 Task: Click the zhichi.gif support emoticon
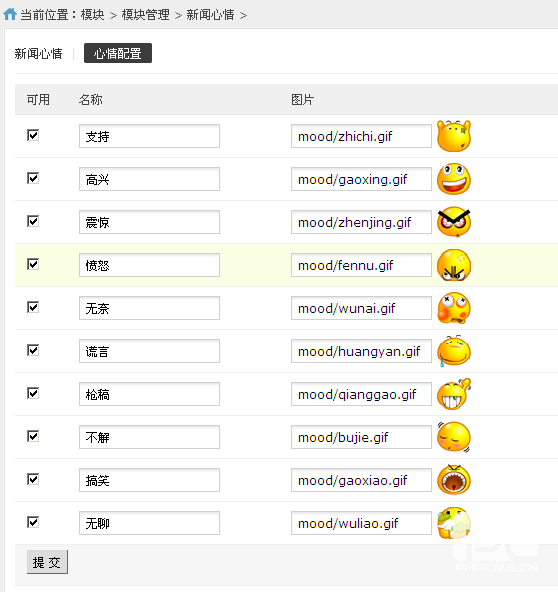(x=454, y=136)
